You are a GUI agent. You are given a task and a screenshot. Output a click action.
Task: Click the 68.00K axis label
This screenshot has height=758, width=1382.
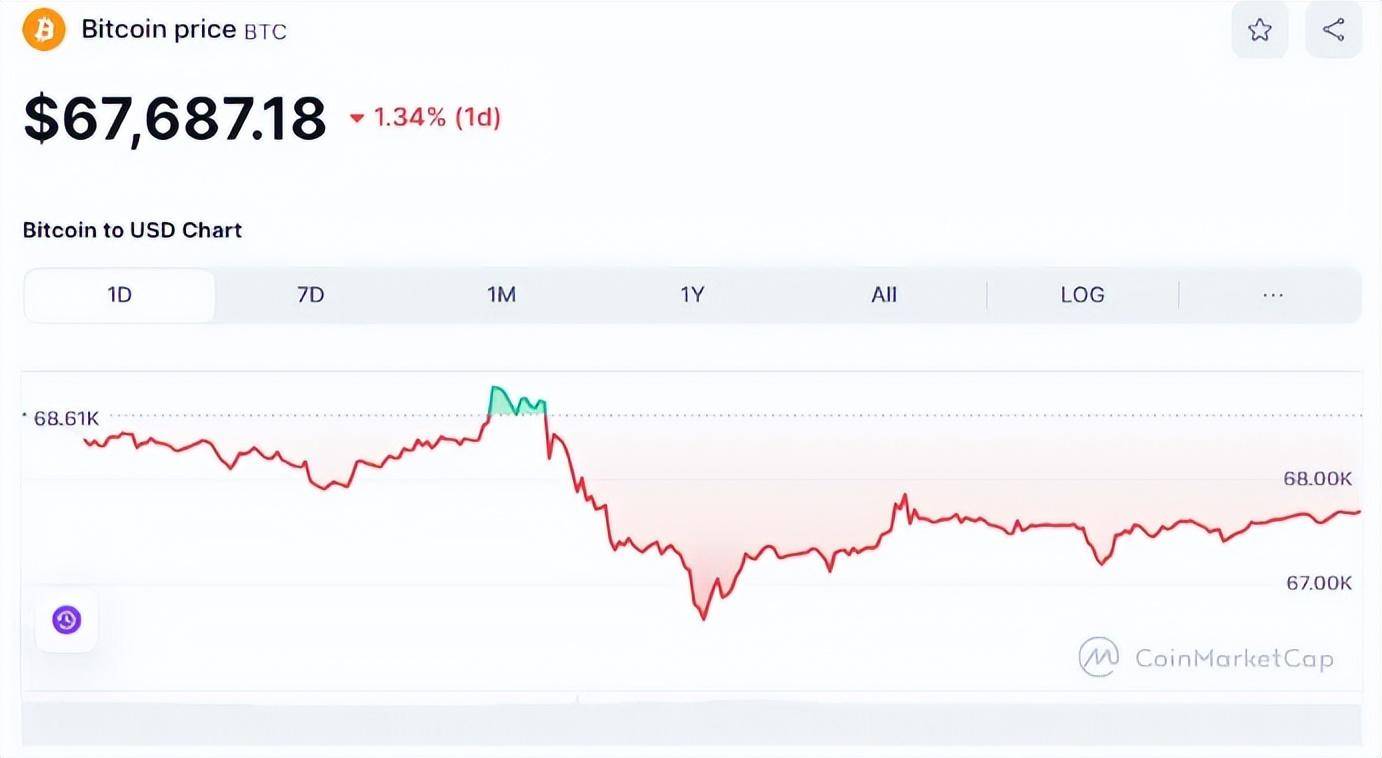(x=1317, y=479)
